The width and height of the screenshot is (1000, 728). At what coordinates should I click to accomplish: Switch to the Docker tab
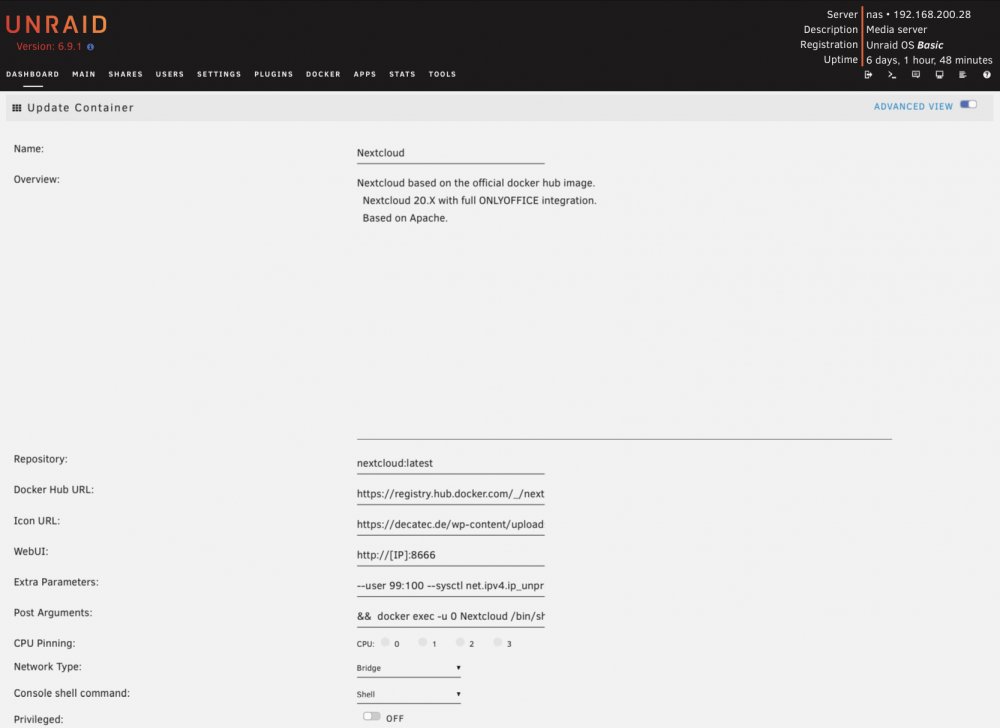[x=323, y=74]
